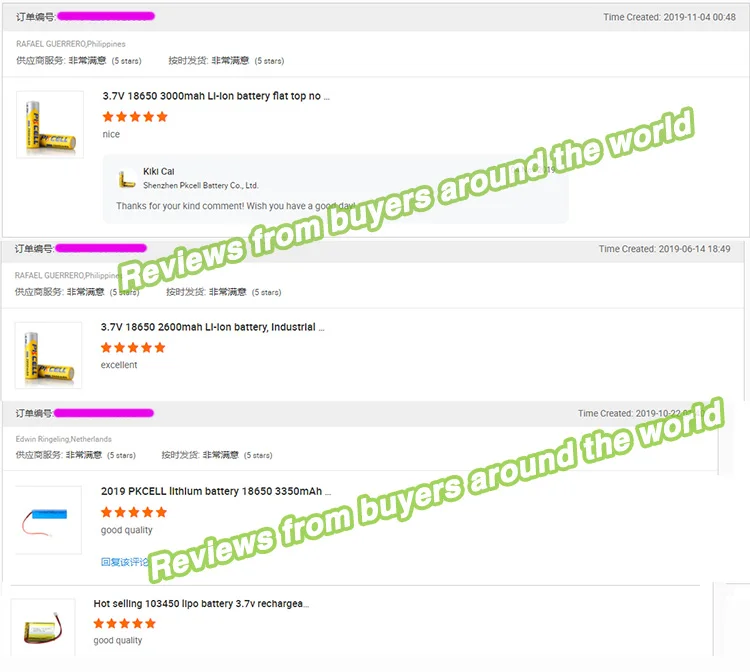This screenshot has width=750, height=672.
Task: Open the 2600mah battery product thumbnail
Action: tap(48, 355)
